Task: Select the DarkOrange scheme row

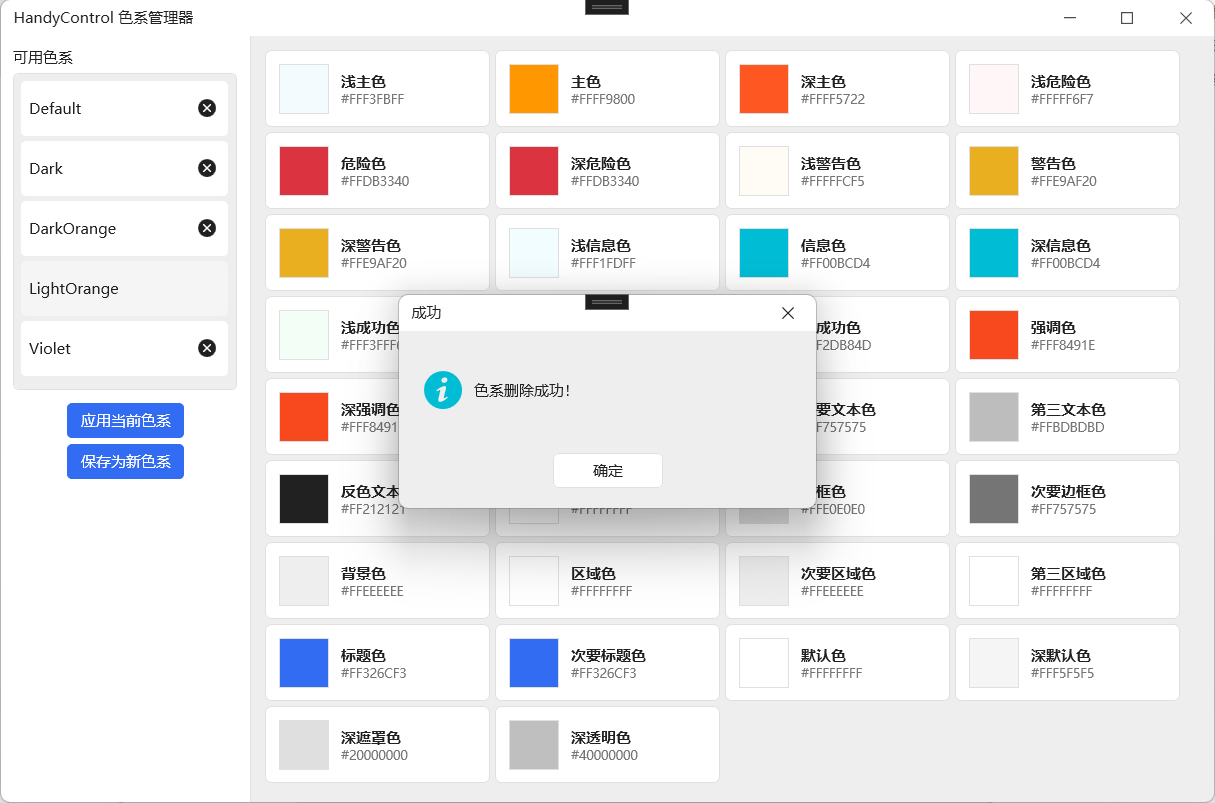Action: [x=125, y=228]
